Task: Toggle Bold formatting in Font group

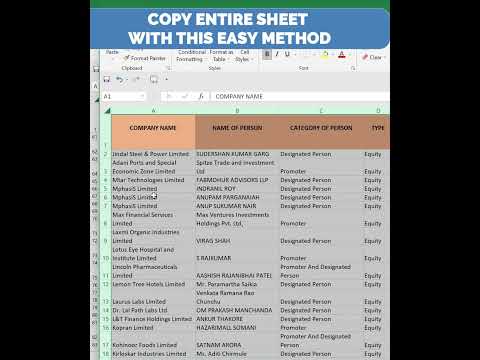Action: (x=267, y=54)
